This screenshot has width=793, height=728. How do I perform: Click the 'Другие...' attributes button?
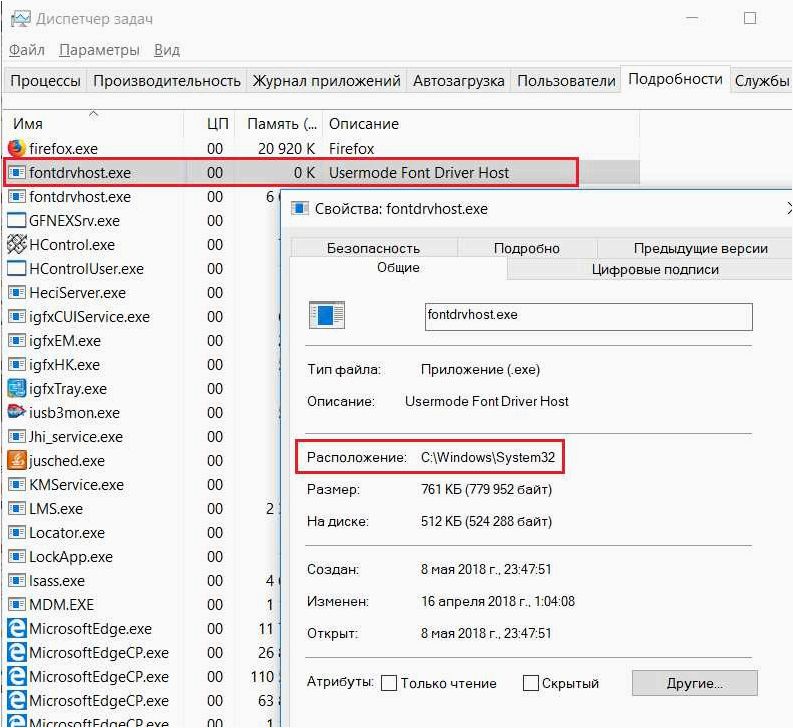tap(694, 683)
